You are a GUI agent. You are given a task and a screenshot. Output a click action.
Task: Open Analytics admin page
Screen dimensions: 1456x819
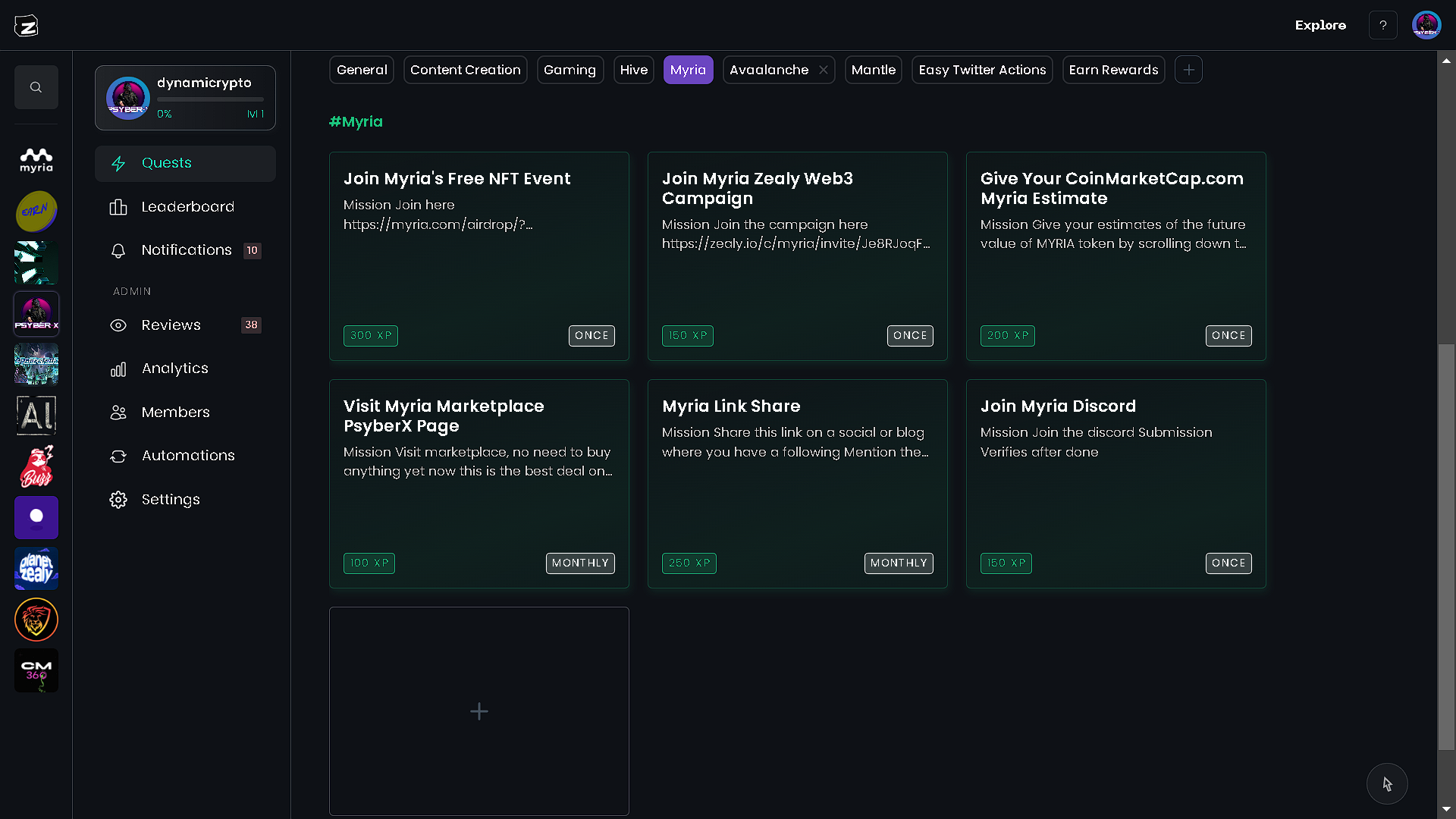(x=185, y=369)
